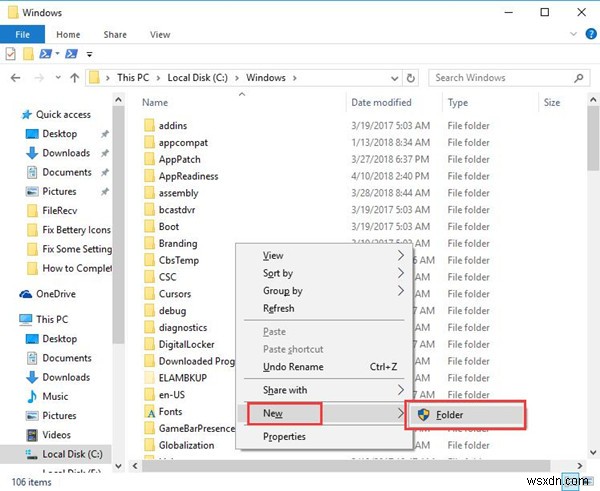Open Music under This PC
This screenshot has height=491, width=600.
pos(55,396)
